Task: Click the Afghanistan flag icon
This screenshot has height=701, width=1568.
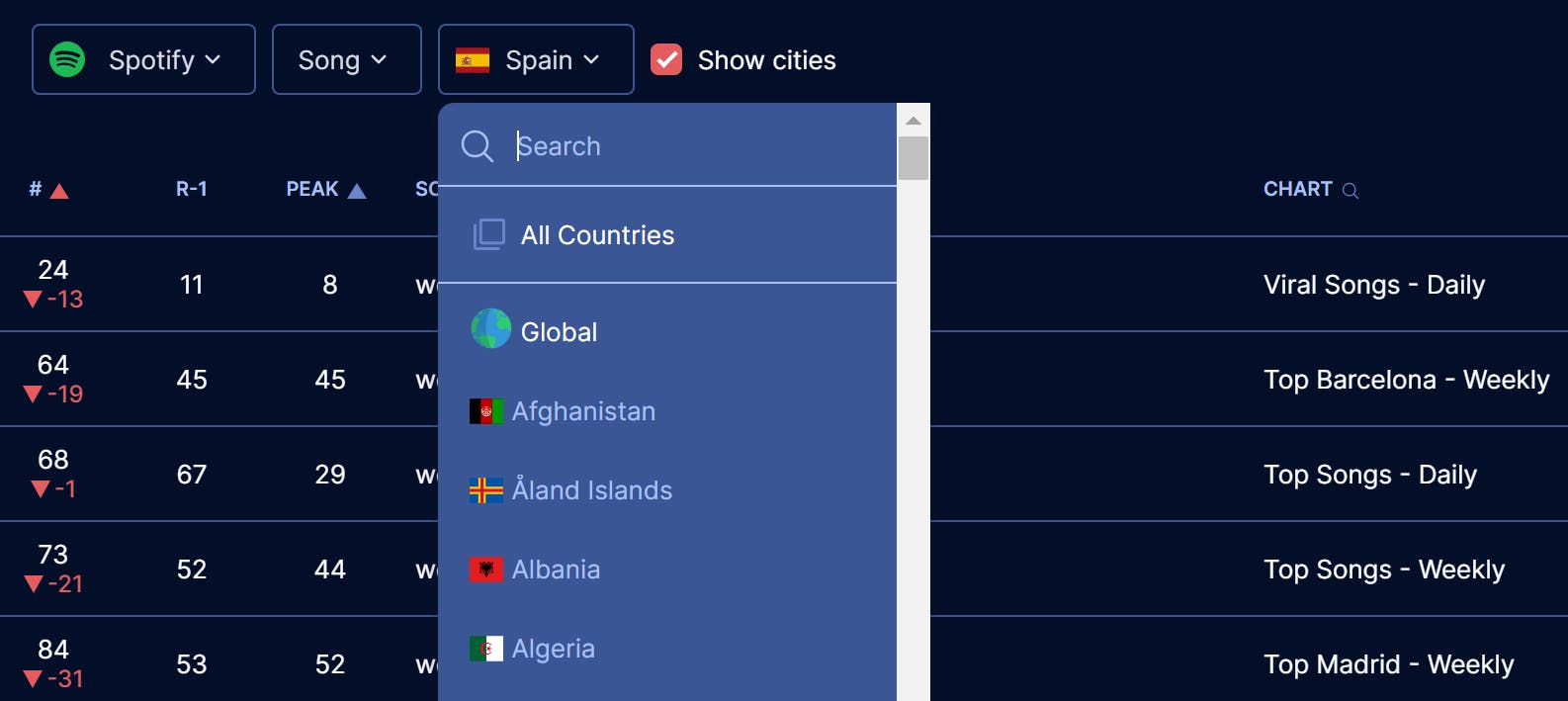Action: (x=486, y=411)
